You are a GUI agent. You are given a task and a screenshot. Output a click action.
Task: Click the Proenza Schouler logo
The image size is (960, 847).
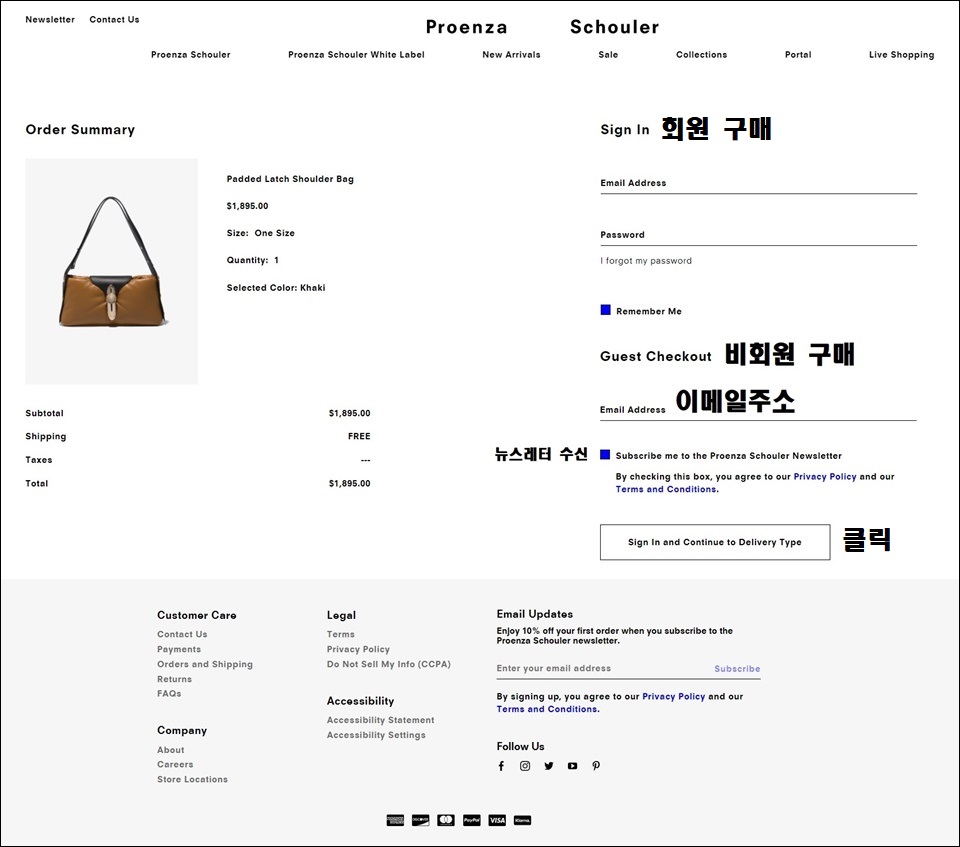tap(542, 27)
